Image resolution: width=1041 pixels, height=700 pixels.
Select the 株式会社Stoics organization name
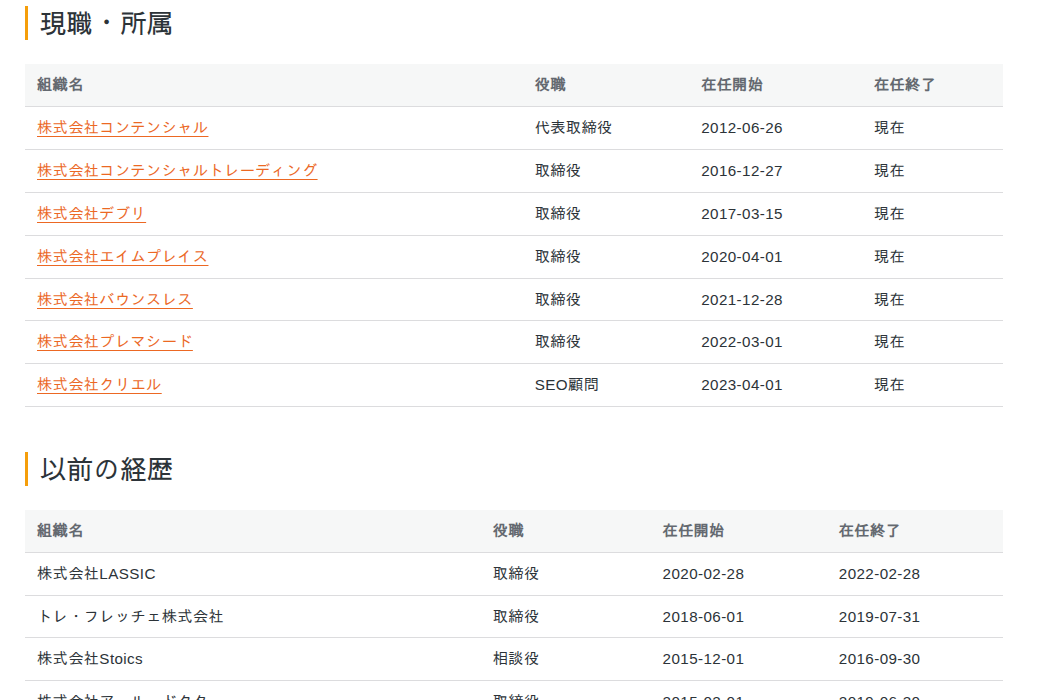point(90,659)
